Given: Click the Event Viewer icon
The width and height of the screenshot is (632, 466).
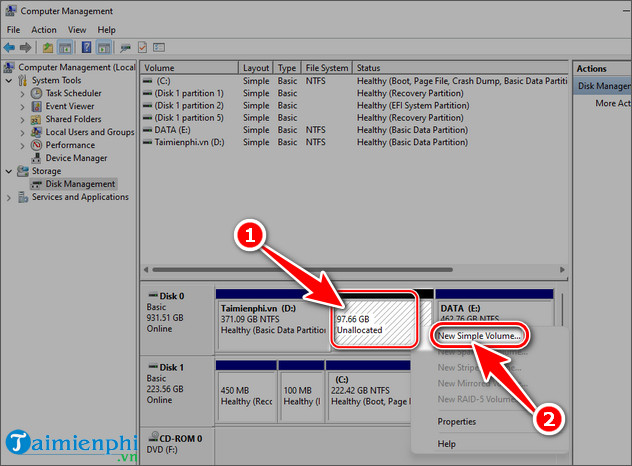Looking at the screenshot, I should tap(36, 106).
